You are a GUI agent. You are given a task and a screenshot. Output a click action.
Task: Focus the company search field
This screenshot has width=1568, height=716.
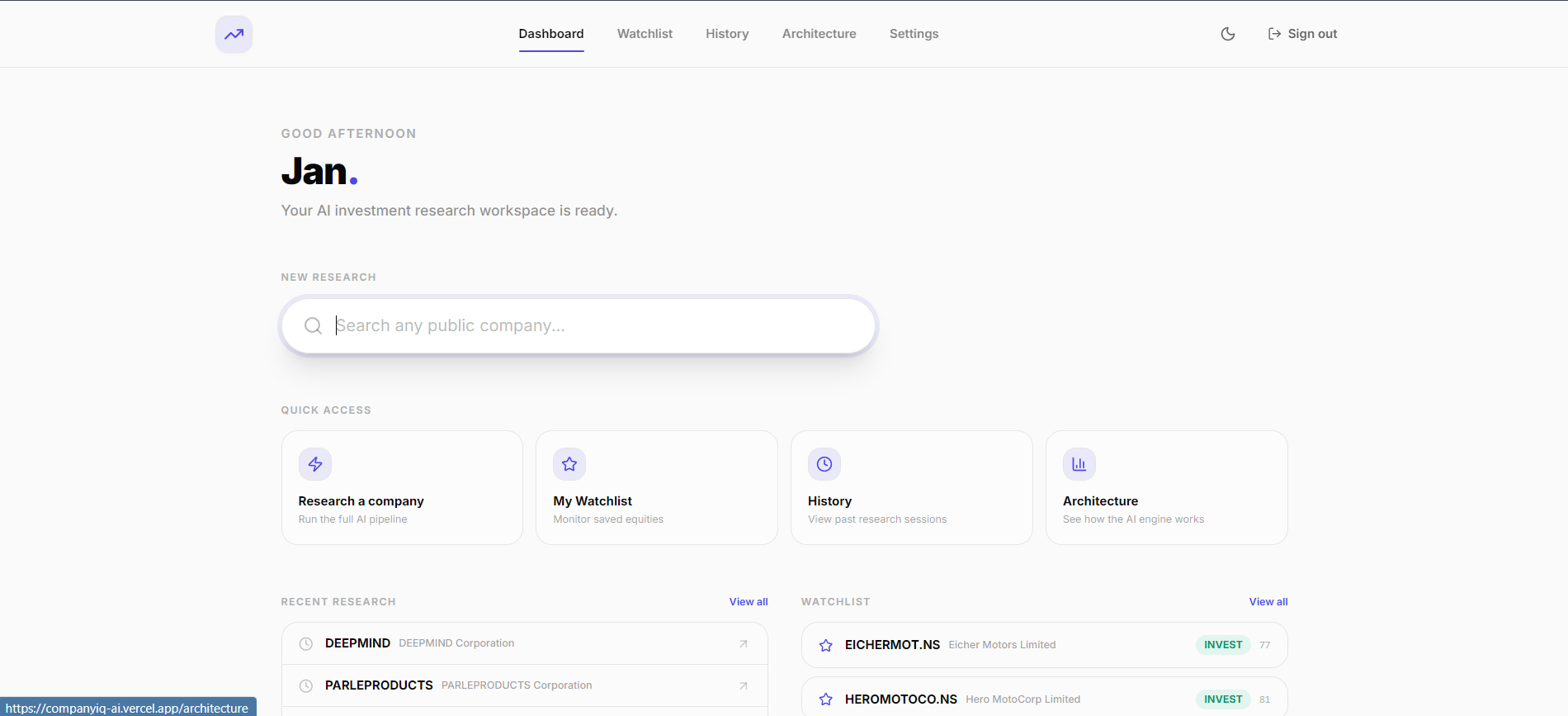(x=579, y=325)
